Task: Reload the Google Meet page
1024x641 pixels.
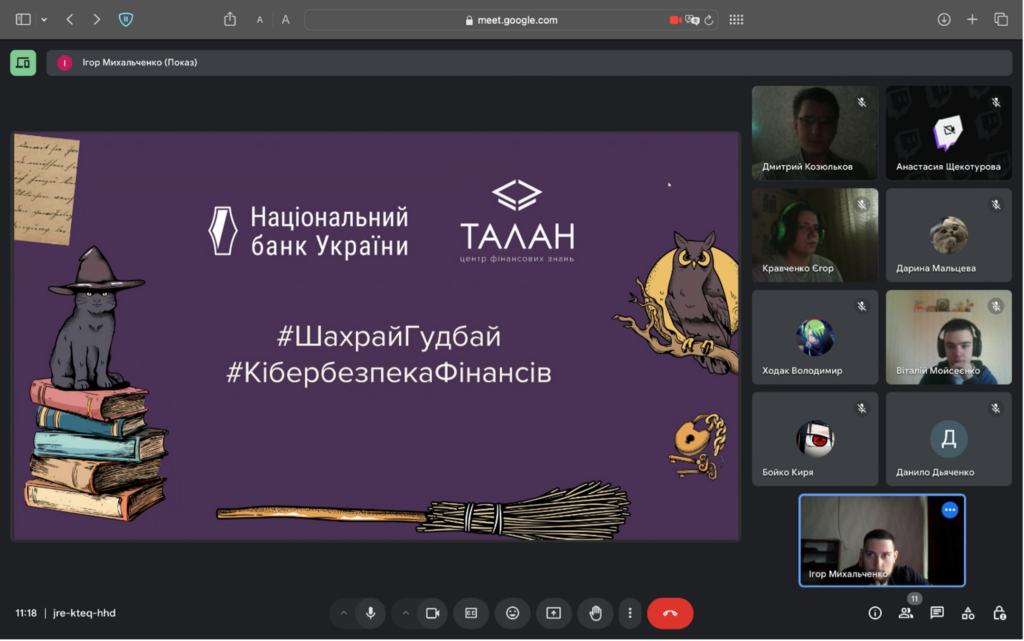Action: point(709,20)
